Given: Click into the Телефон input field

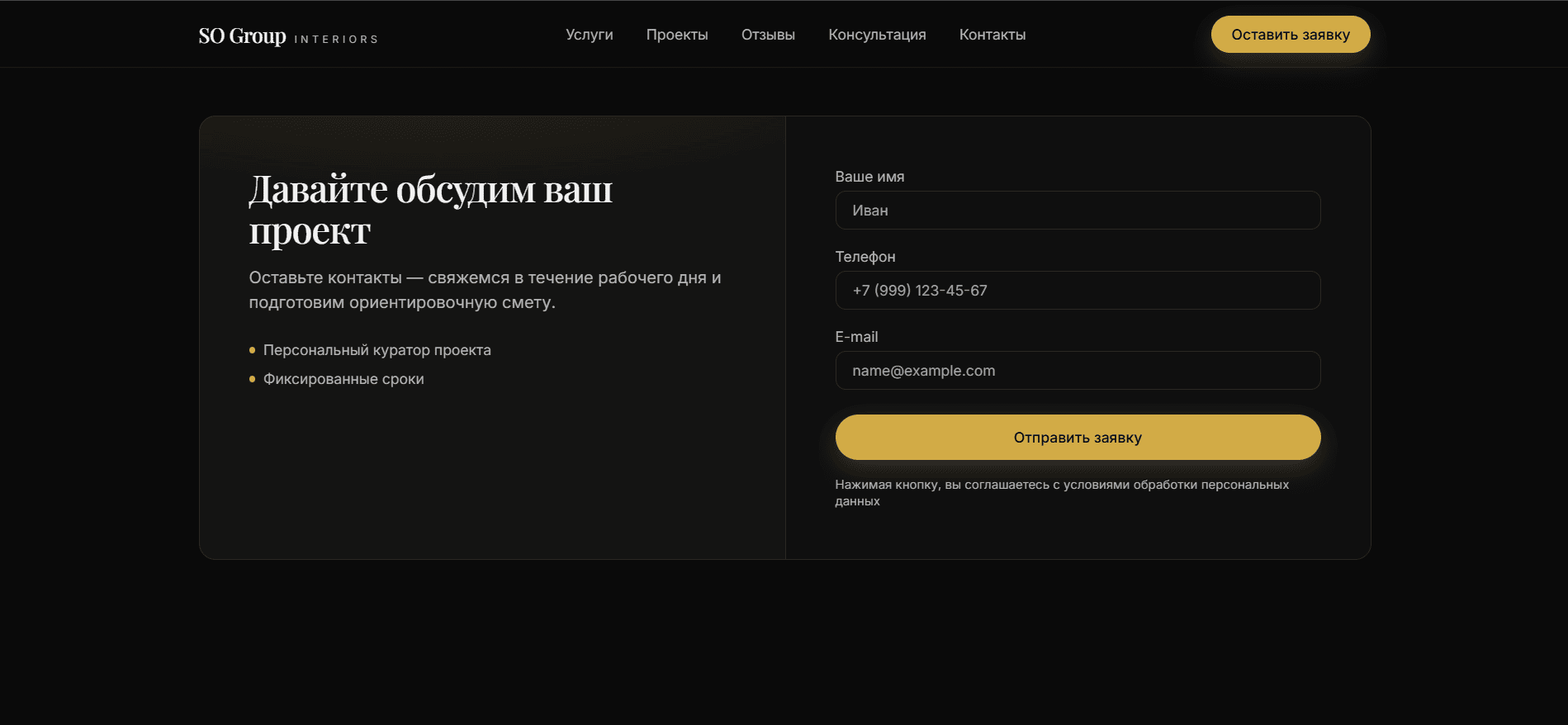Looking at the screenshot, I should tap(1078, 291).
